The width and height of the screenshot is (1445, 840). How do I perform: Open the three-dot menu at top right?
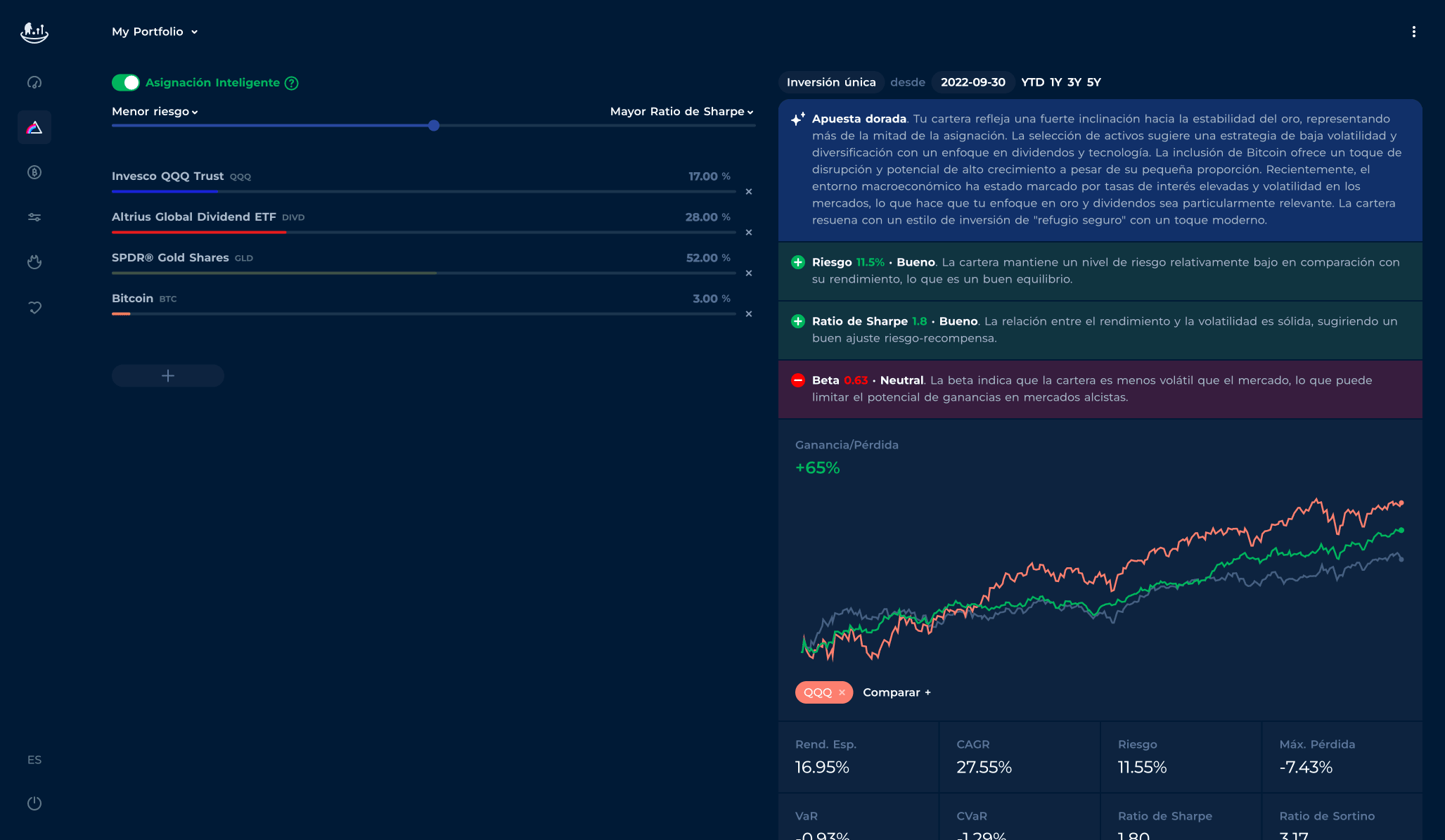[x=1414, y=32]
